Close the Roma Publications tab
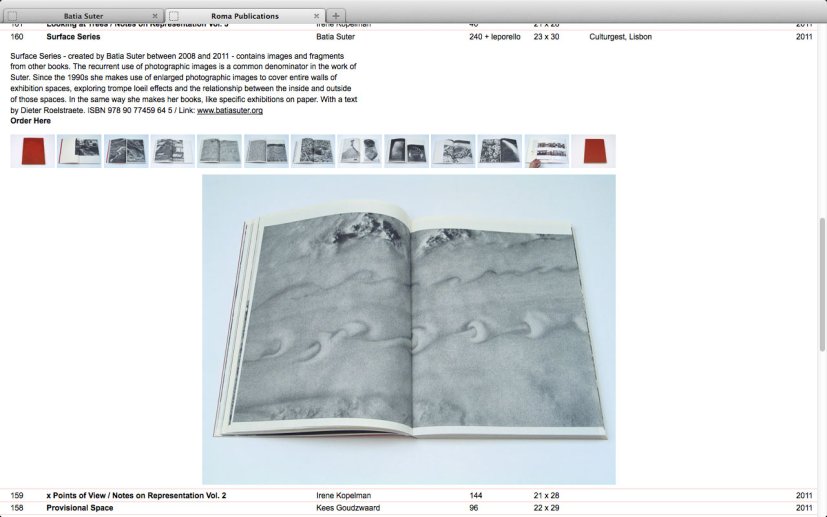827x517 pixels. tap(316, 16)
